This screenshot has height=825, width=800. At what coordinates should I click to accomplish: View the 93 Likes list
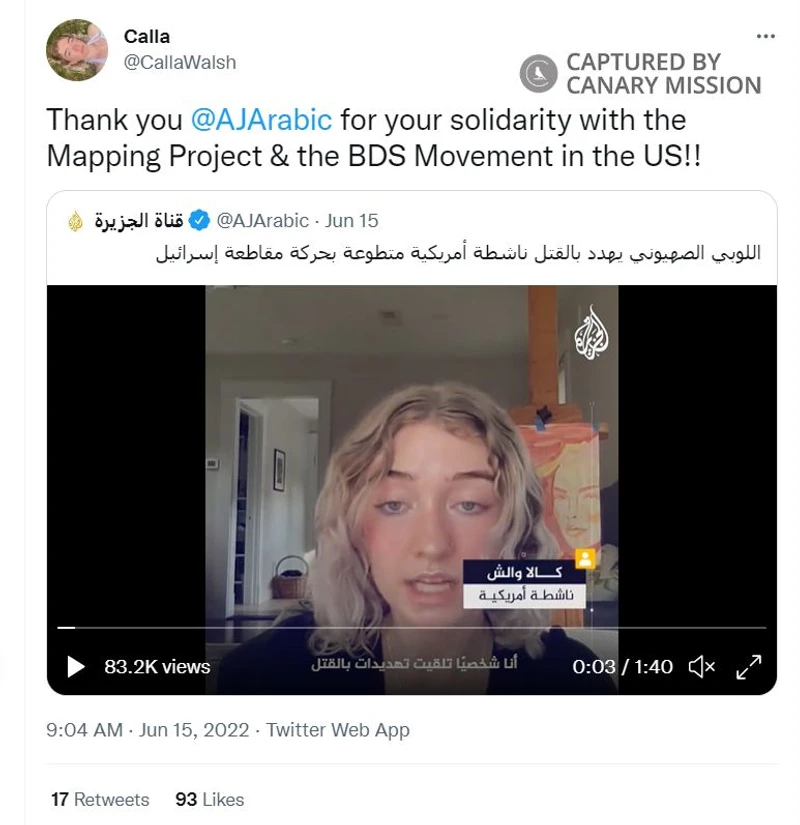[x=209, y=799]
